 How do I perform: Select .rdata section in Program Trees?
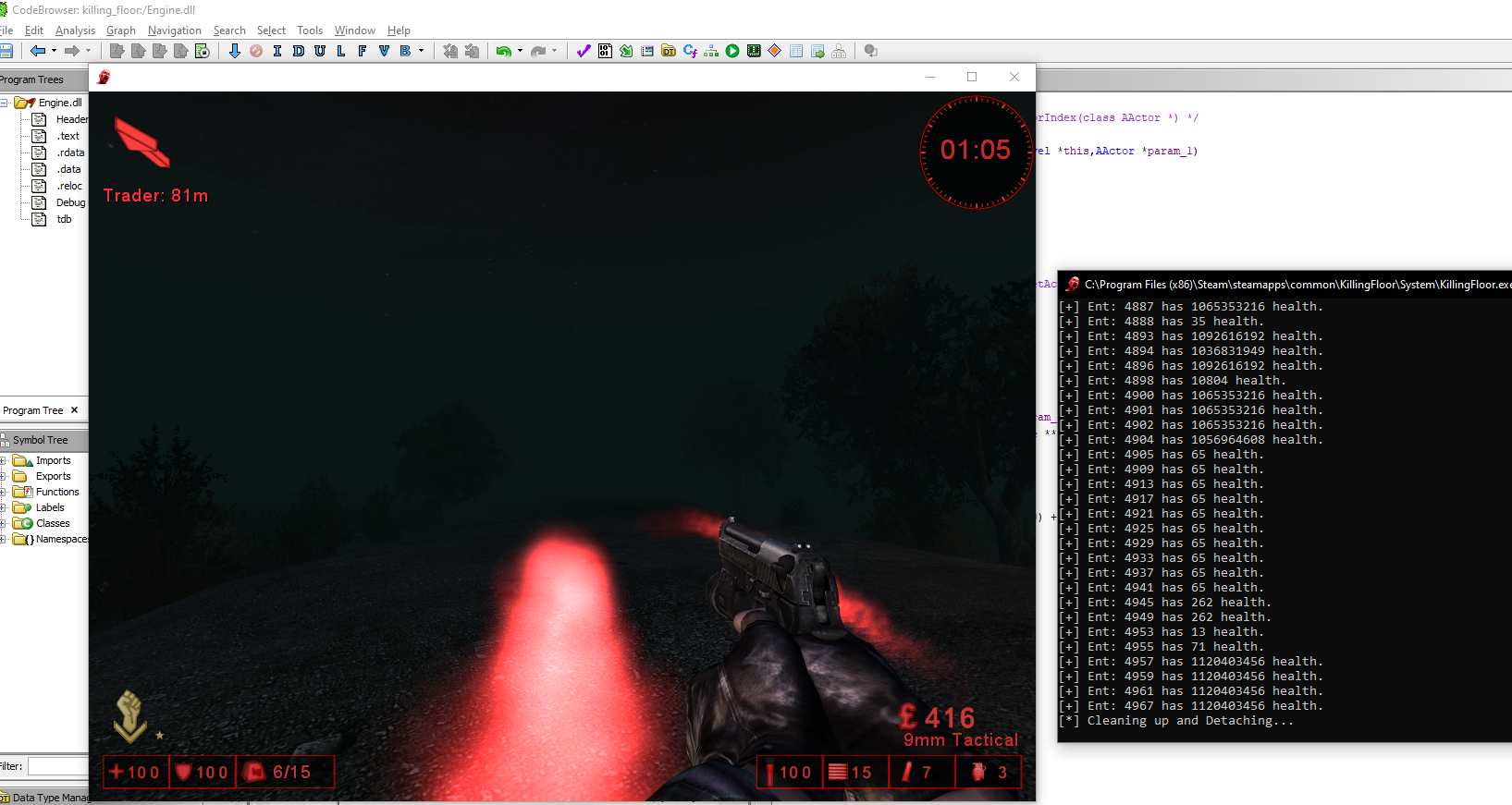coord(70,152)
